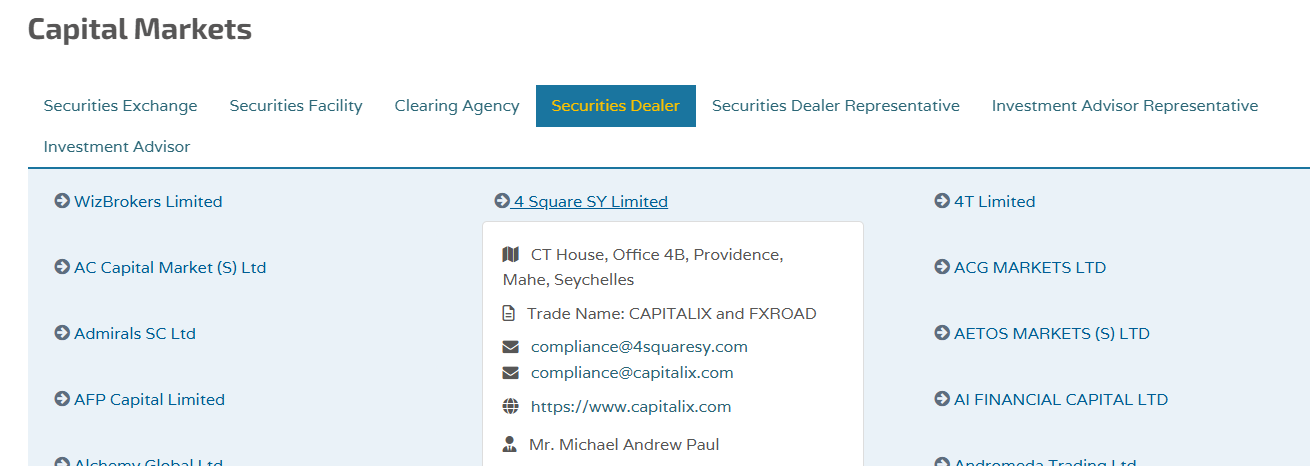Click the globe icon beside the capitalix website

point(511,407)
